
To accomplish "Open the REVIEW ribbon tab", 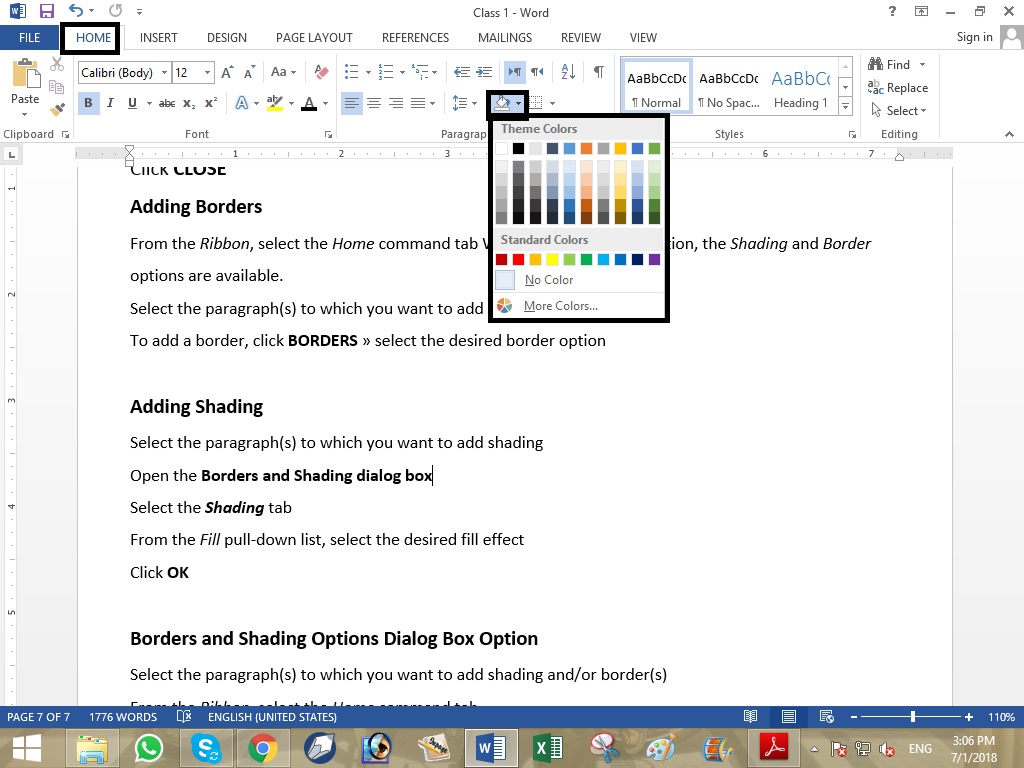I will [x=580, y=37].
